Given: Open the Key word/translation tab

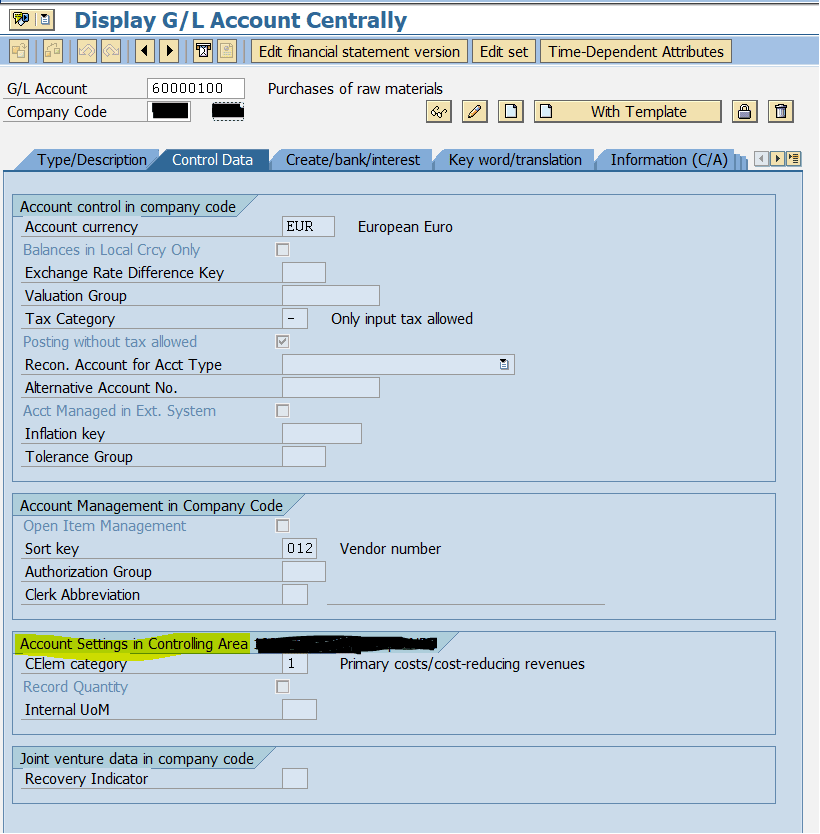Looking at the screenshot, I should pyautogui.click(x=513, y=159).
